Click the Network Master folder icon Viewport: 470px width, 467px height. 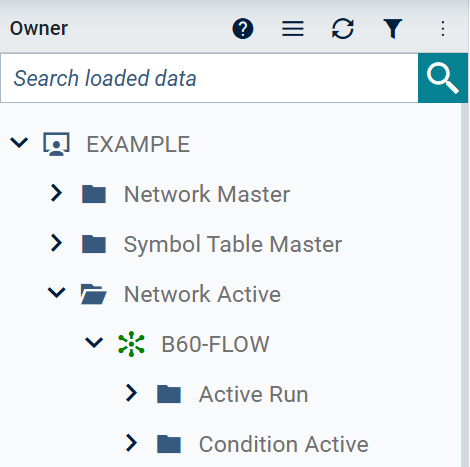click(94, 194)
